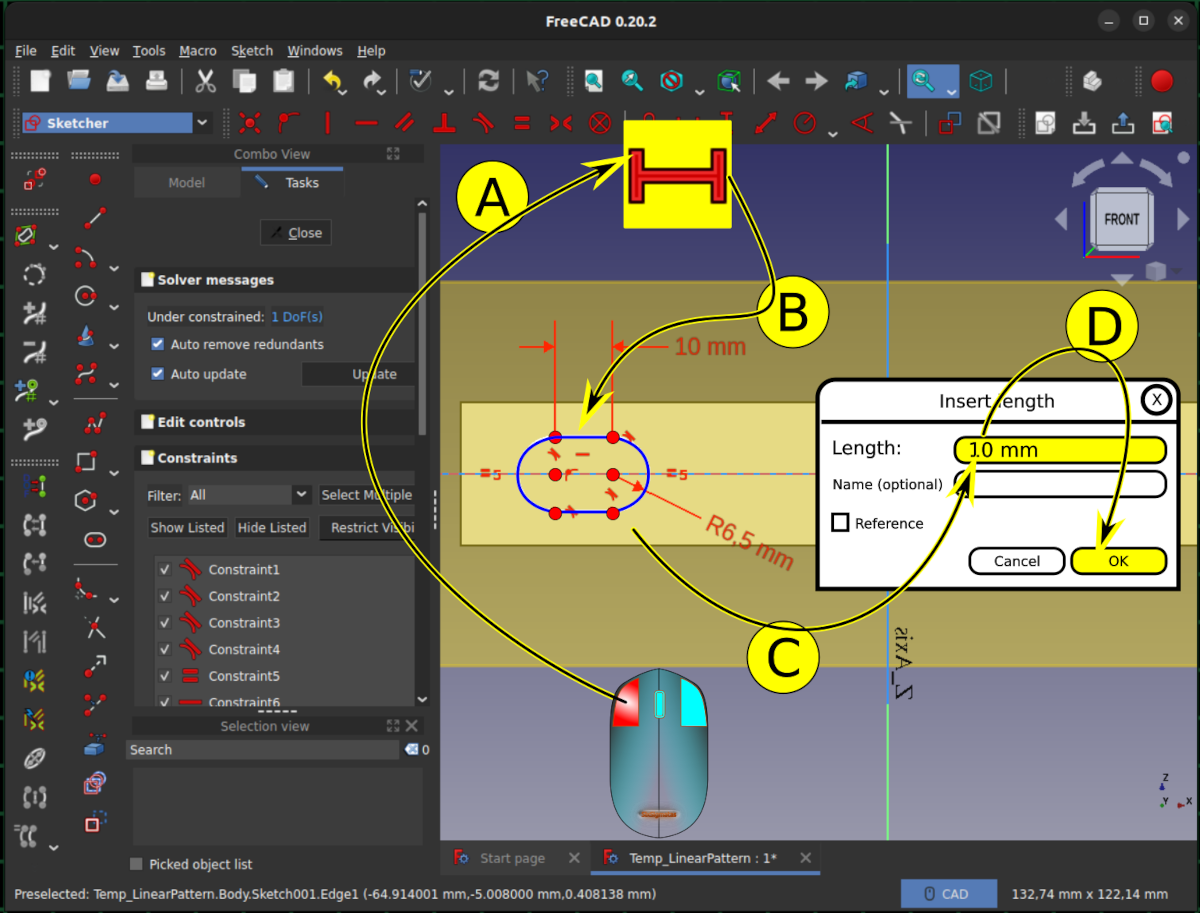The height and width of the screenshot is (913, 1200).
Task: Open the Windows menu
Action: [315, 50]
